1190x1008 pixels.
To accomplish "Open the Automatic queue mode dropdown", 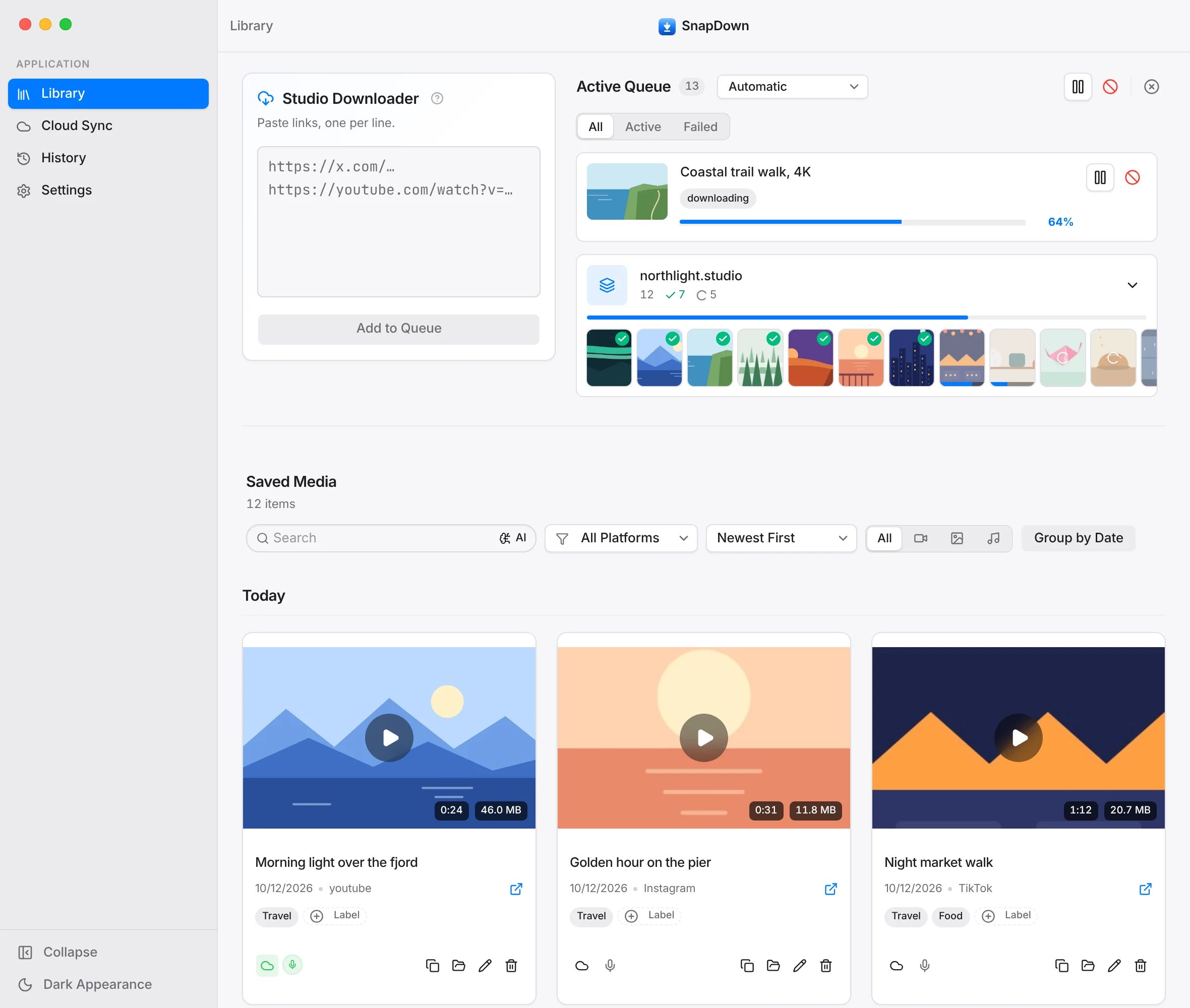I will pos(792,86).
